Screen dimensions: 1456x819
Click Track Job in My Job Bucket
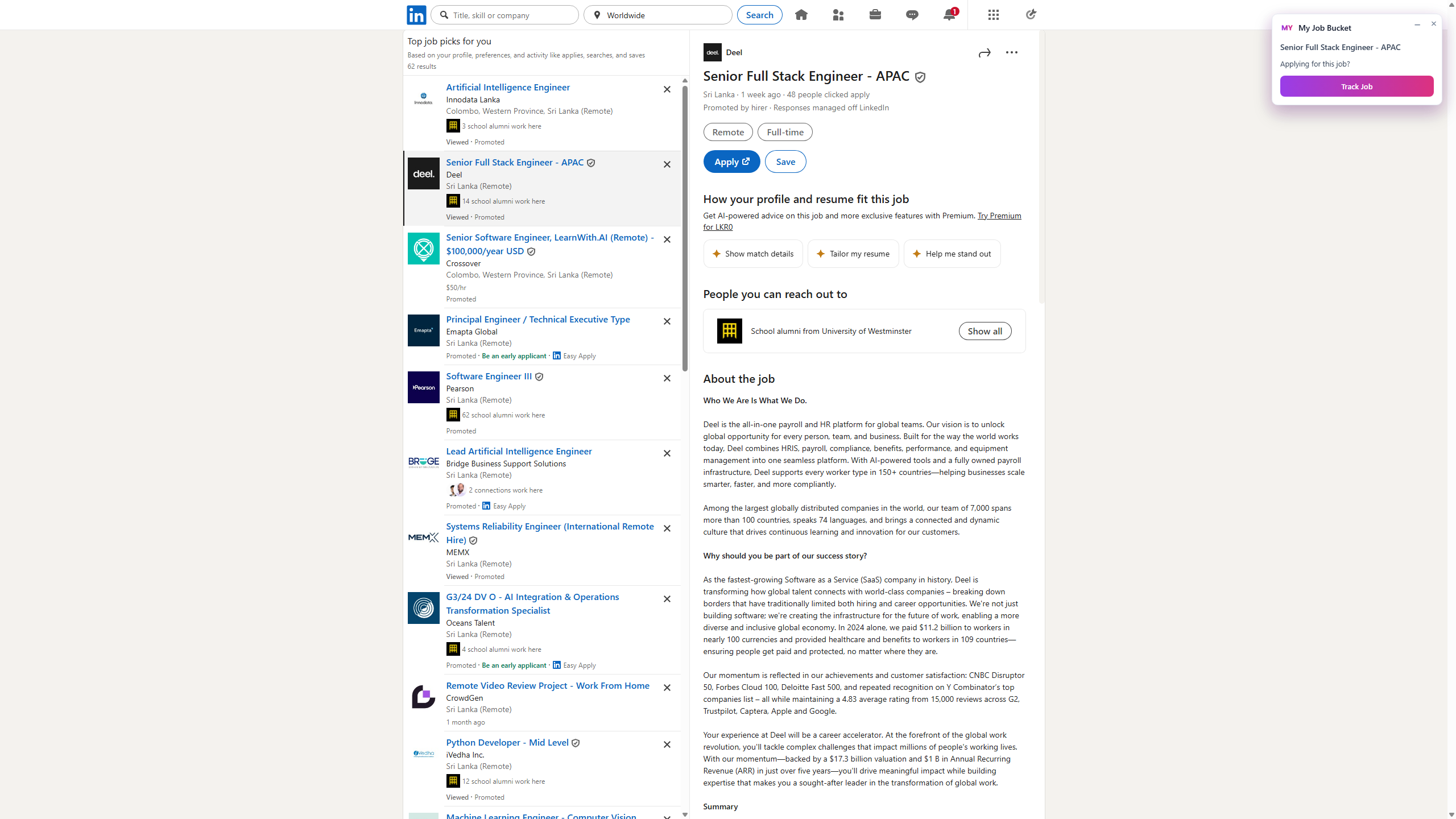coord(1357,86)
